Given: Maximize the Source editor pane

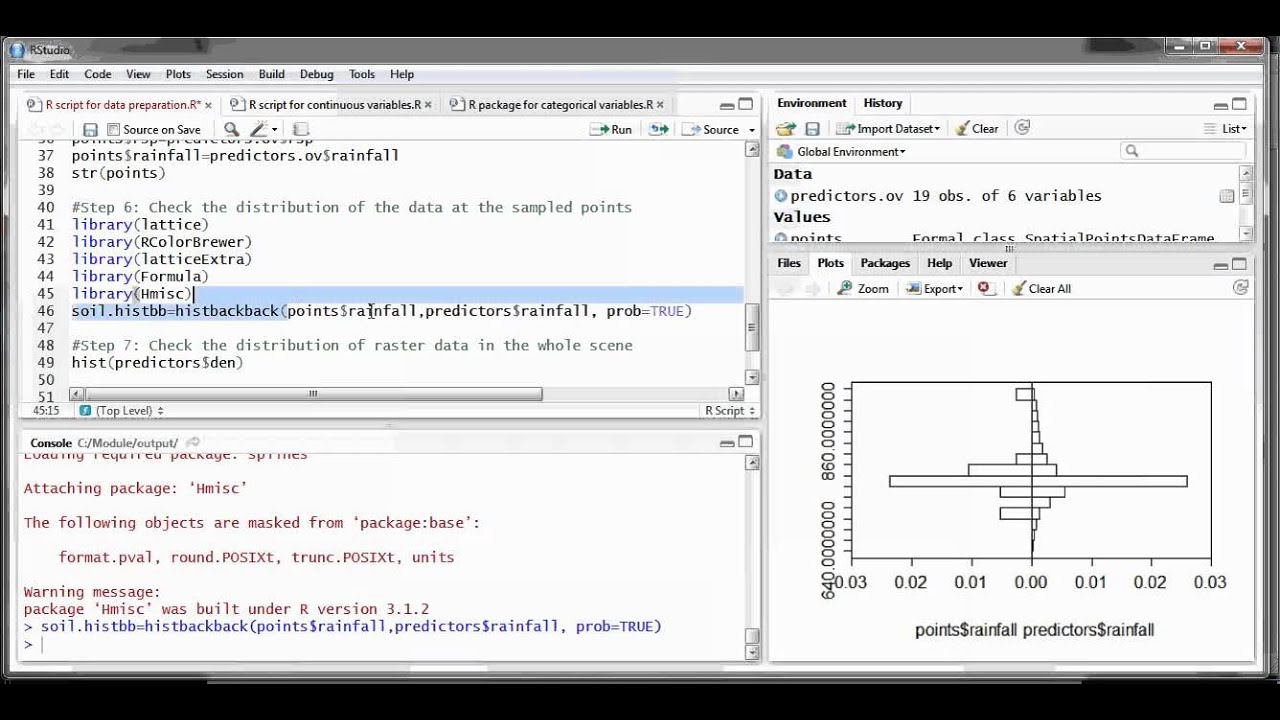Looking at the screenshot, I should (745, 104).
